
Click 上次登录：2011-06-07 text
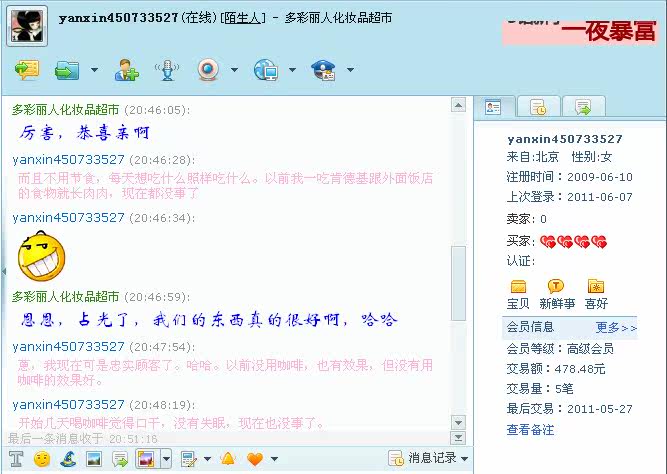569,197
